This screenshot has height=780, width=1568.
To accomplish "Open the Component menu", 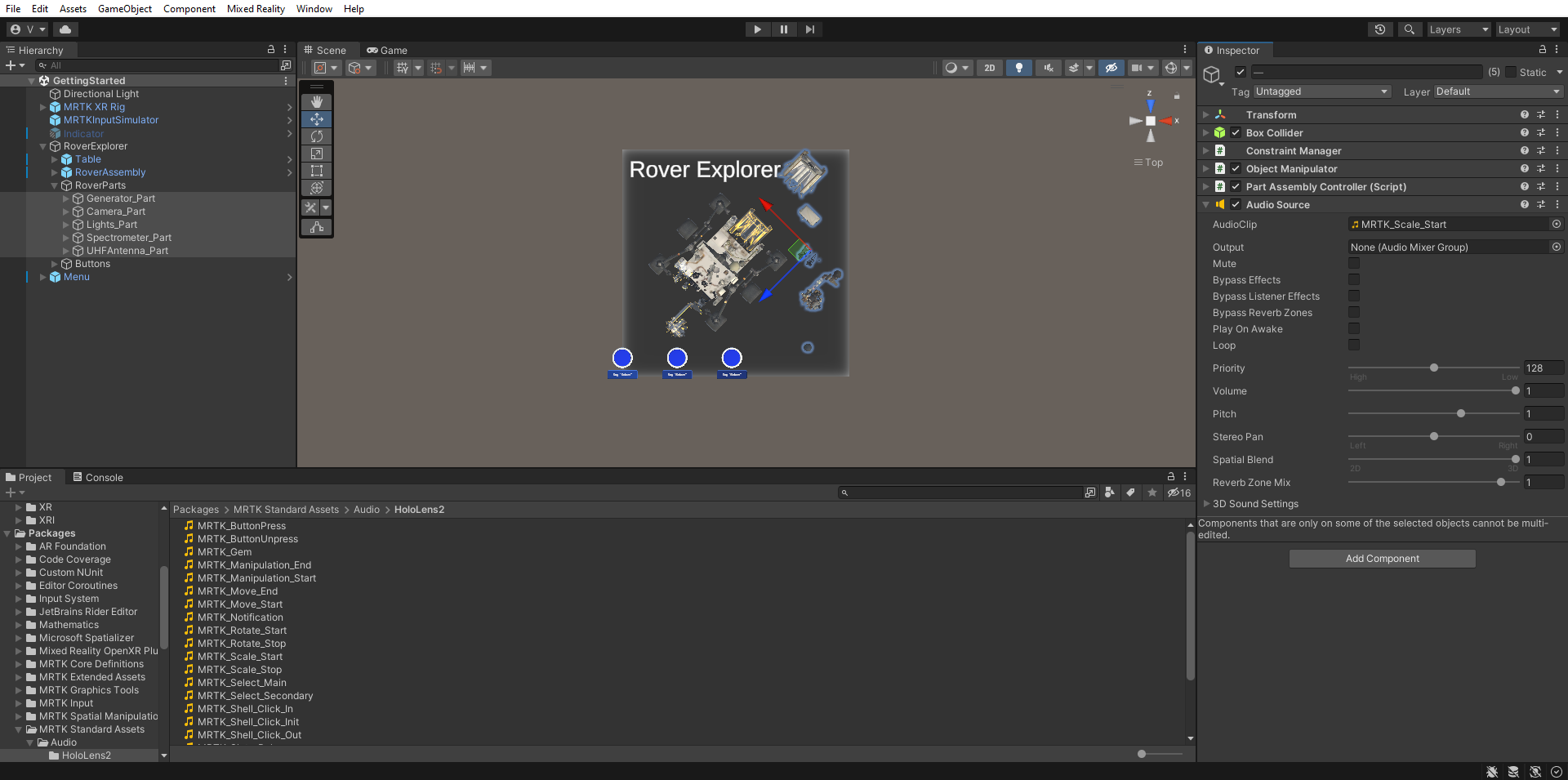I will [189, 8].
